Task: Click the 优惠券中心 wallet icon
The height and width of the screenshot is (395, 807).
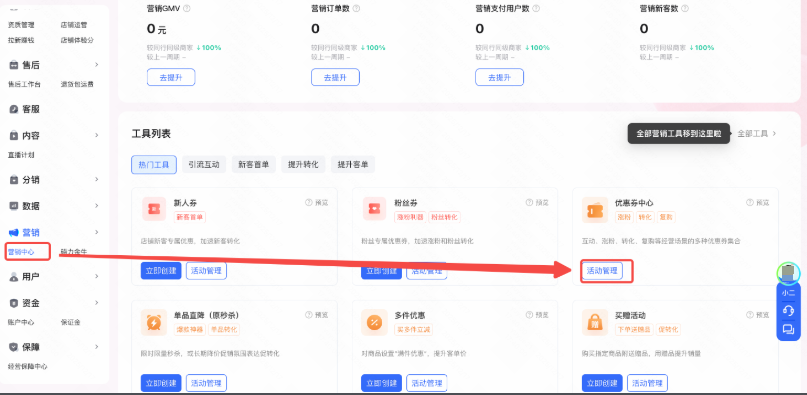Action: (595, 211)
